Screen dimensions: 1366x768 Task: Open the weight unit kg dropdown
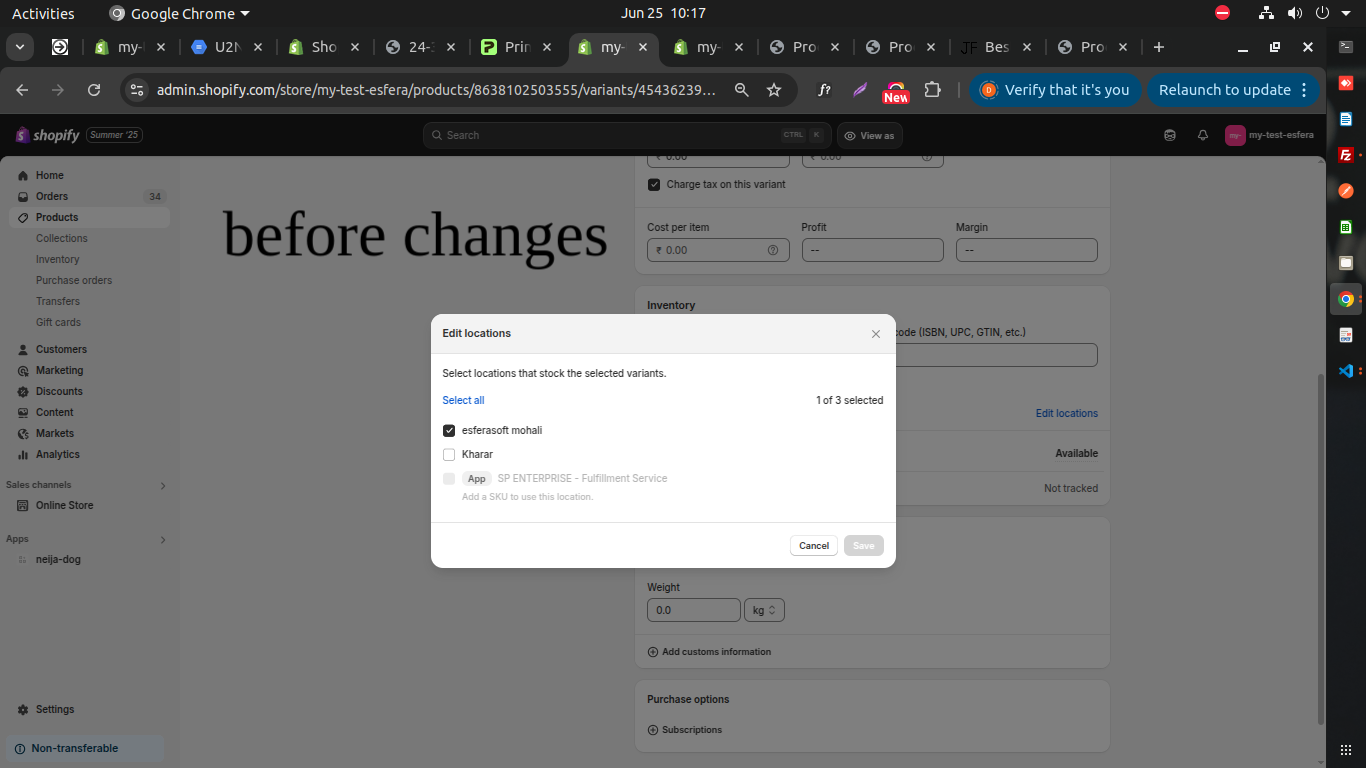tap(764, 610)
